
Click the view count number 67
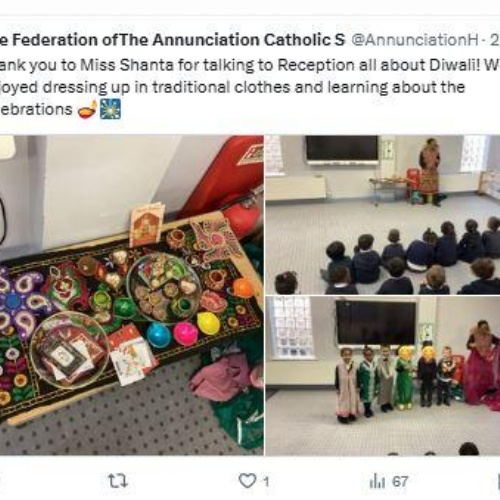[x=400, y=481]
